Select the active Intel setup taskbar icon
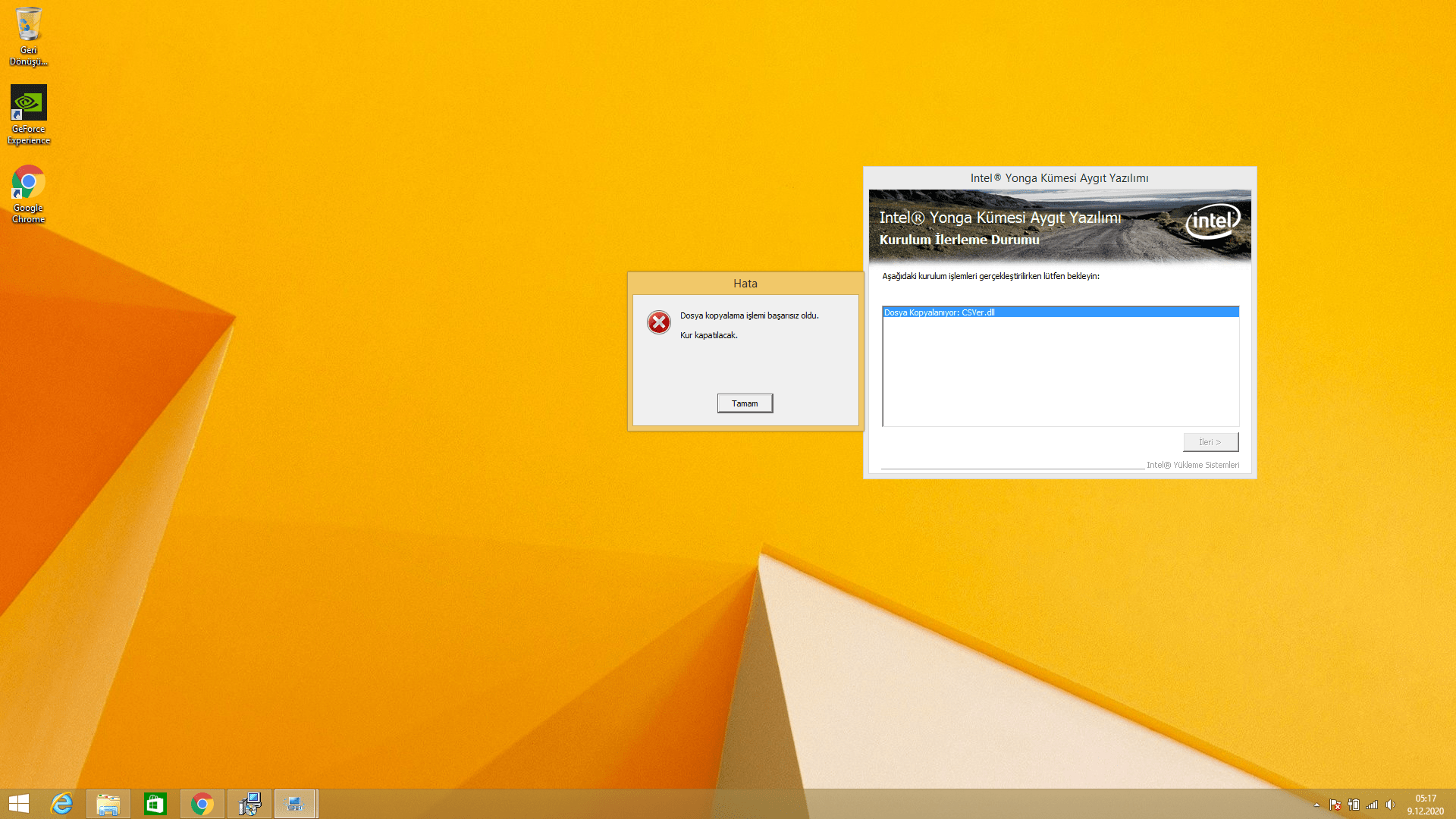This screenshot has width=1456, height=819. (x=295, y=804)
